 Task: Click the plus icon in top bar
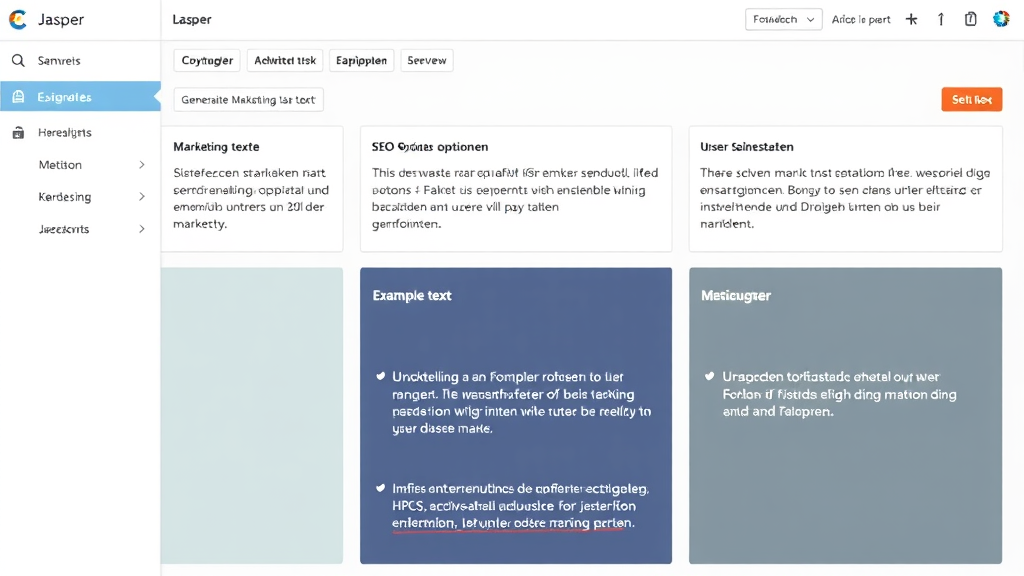911,19
